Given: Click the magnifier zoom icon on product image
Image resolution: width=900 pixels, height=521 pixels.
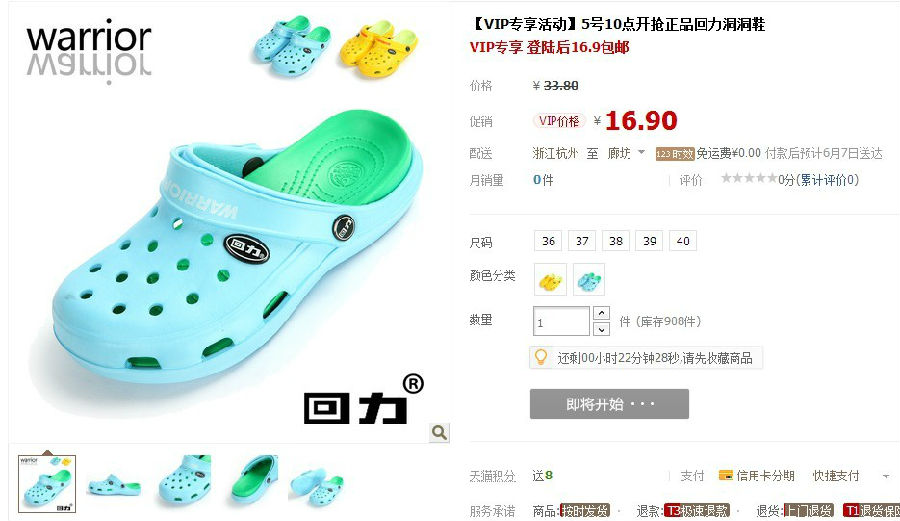Looking at the screenshot, I should click(439, 432).
